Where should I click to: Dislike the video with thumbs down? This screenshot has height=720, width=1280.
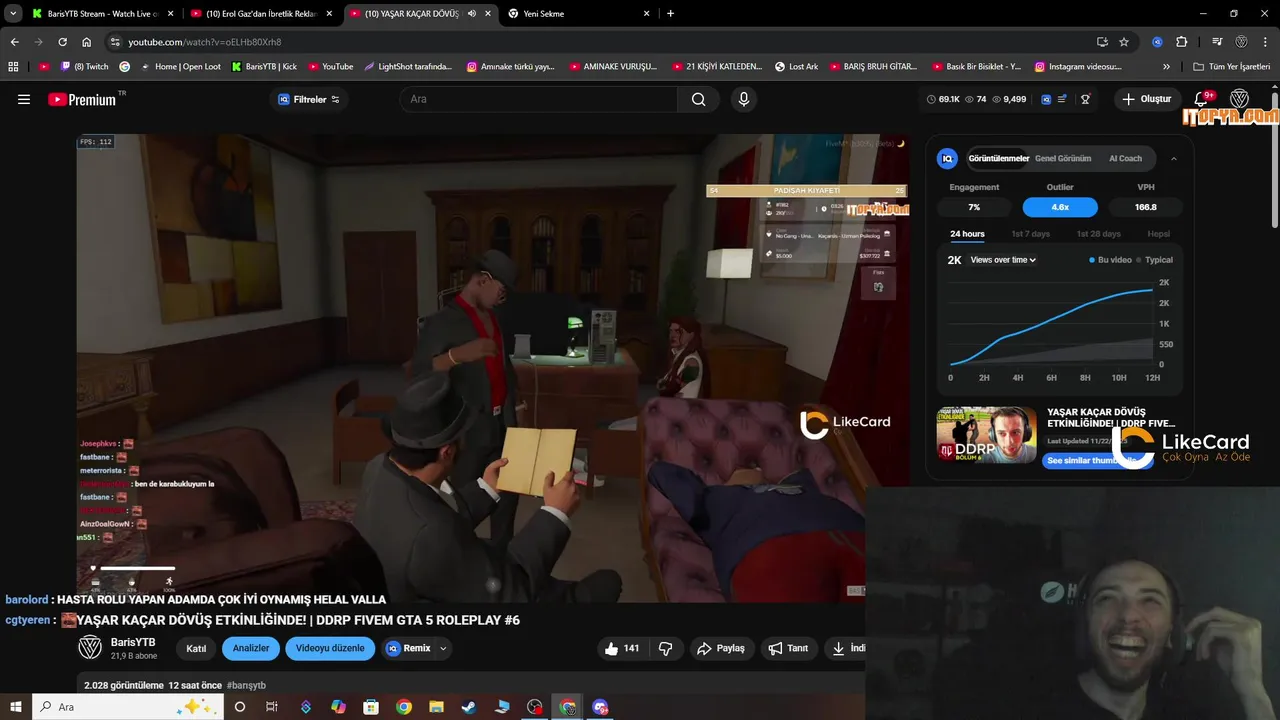click(x=666, y=648)
